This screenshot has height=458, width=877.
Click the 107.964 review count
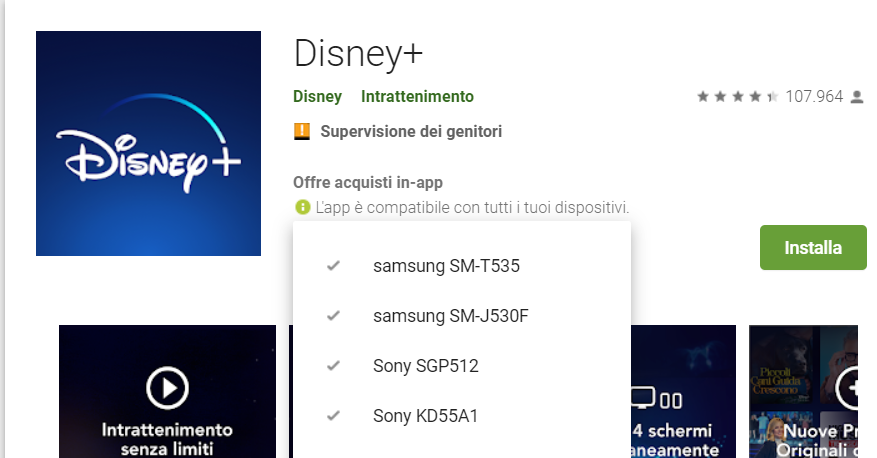pos(814,97)
